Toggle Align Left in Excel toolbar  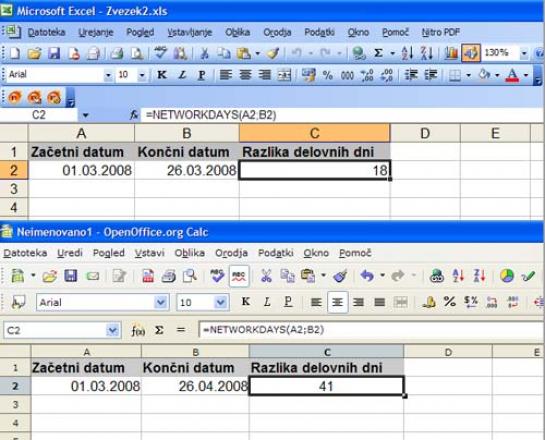tap(226, 75)
